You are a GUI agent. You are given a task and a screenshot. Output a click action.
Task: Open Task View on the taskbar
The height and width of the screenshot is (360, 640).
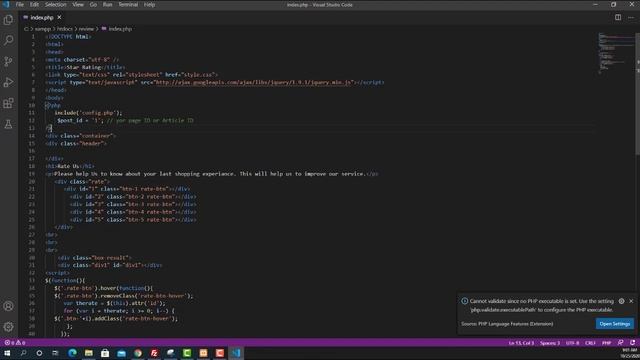tap(56, 353)
